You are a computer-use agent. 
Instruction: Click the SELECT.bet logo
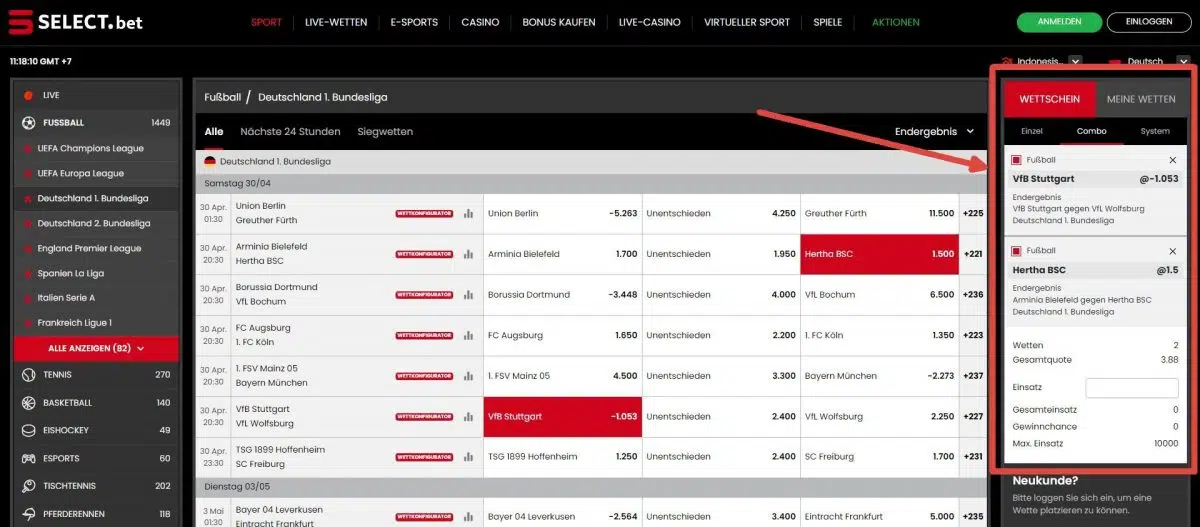pyautogui.click(x=74, y=21)
